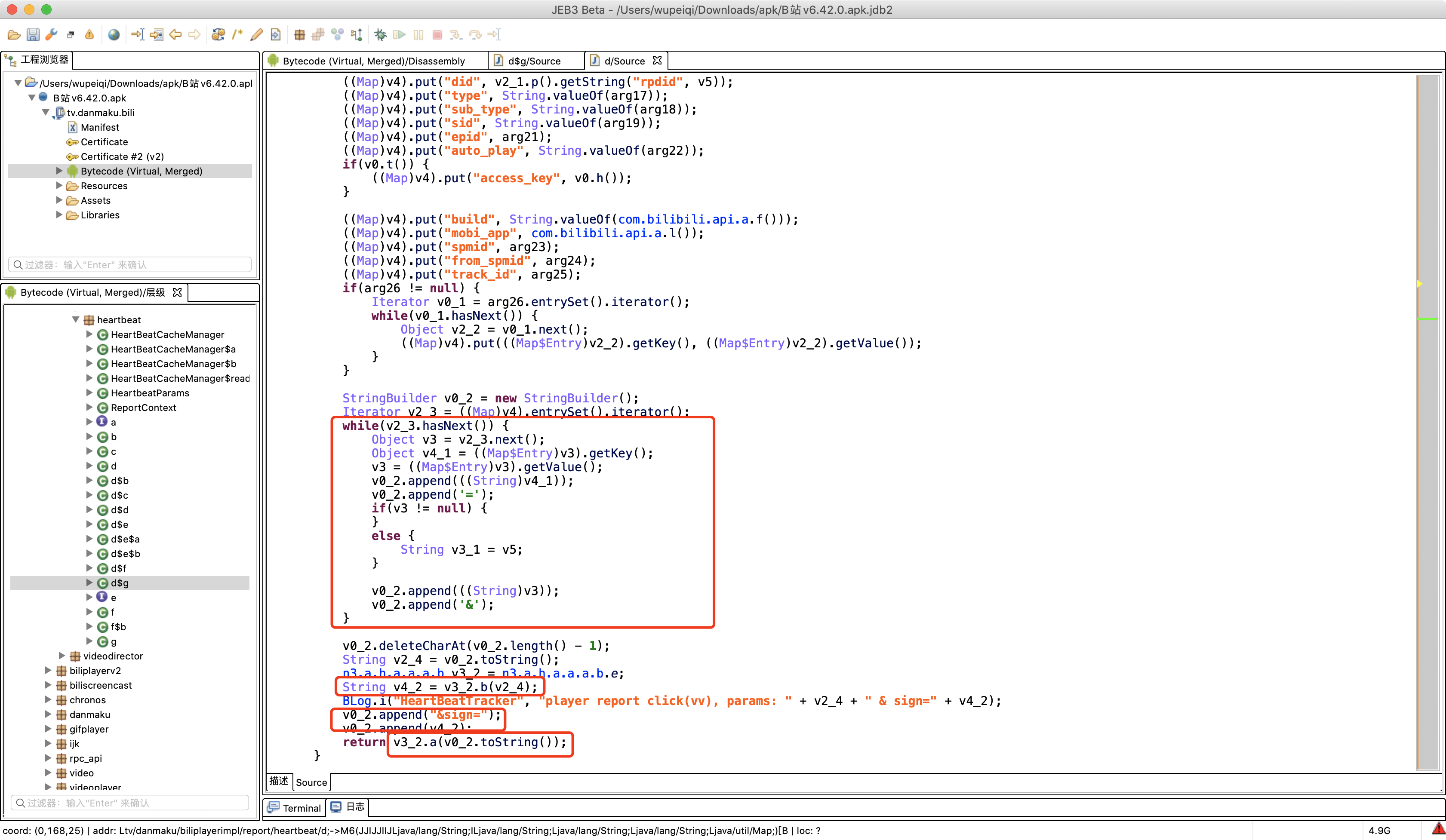Navigate forward with the right arrow icon
Image resolution: width=1446 pixels, height=840 pixels.
[x=194, y=35]
